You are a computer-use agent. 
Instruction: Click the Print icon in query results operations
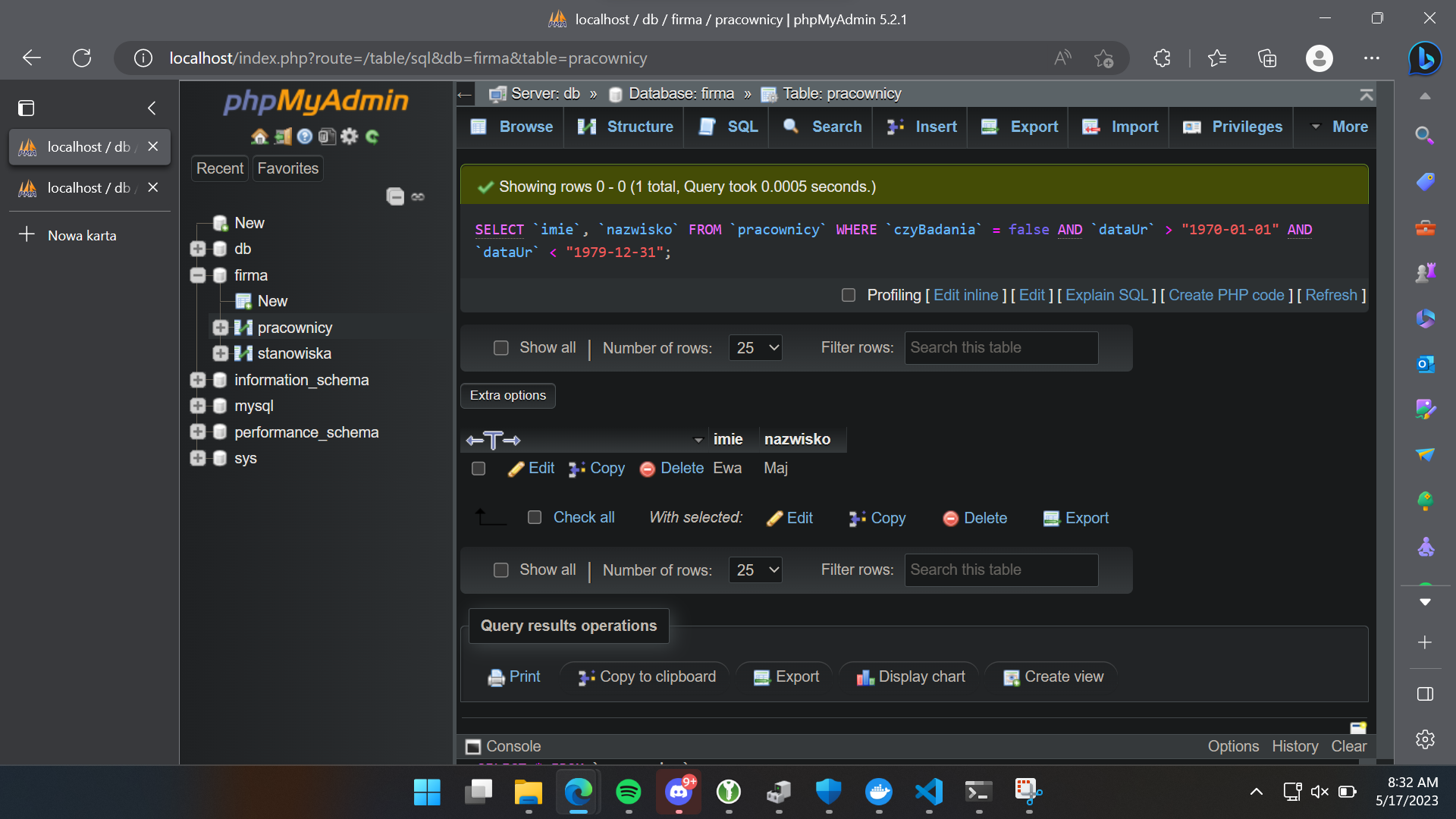(x=496, y=678)
